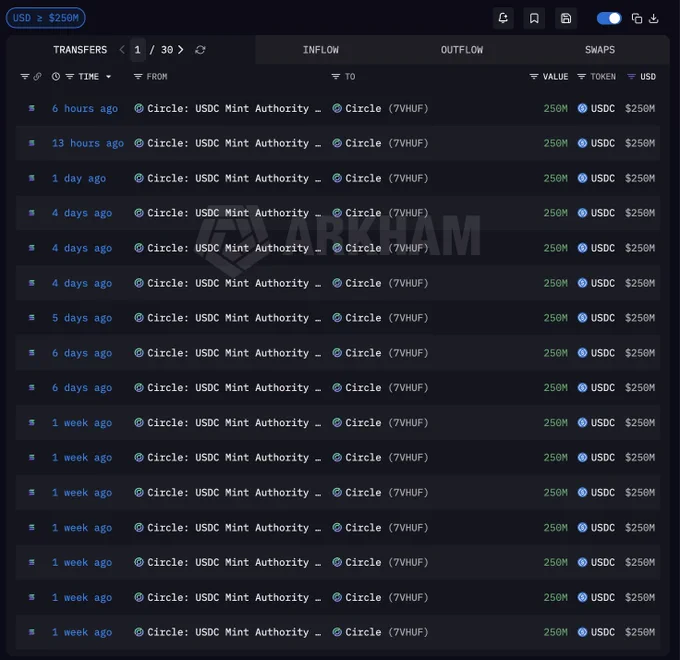The image size is (680, 660).
Task: Go to next transfers page
Action: point(181,50)
